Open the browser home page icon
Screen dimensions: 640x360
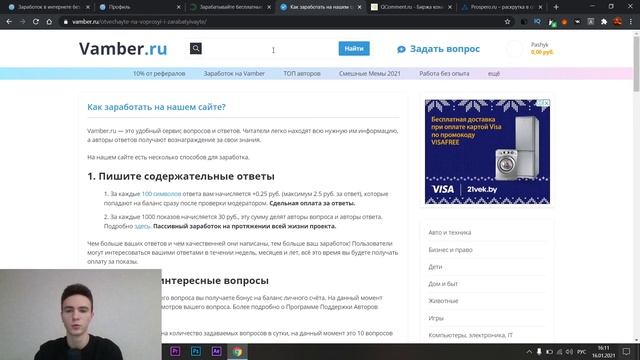pos(49,22)
